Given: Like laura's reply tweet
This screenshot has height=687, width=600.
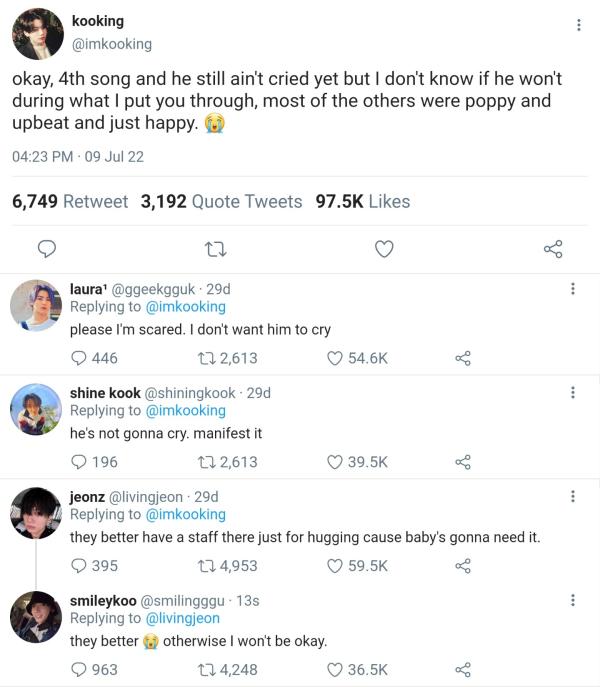Looking at the screenshot, I should point(336,358).
